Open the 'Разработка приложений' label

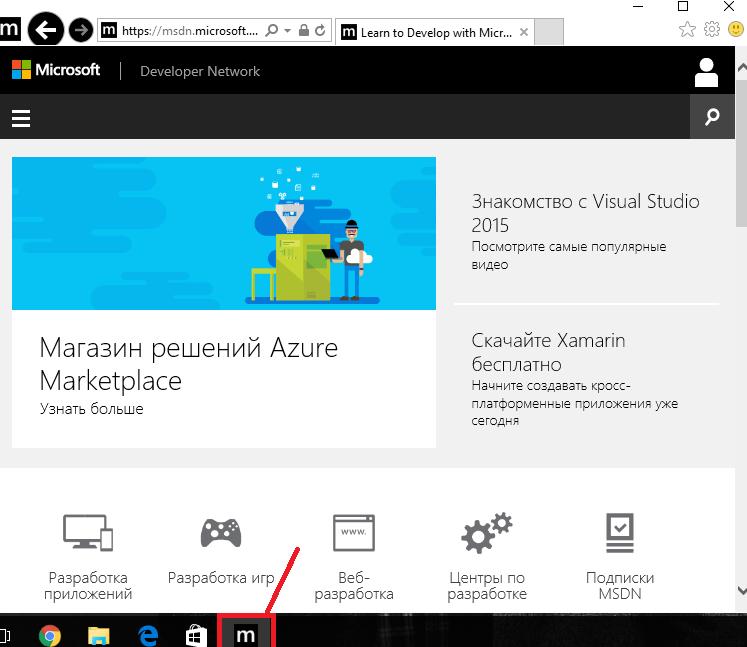tap(88, 586)
